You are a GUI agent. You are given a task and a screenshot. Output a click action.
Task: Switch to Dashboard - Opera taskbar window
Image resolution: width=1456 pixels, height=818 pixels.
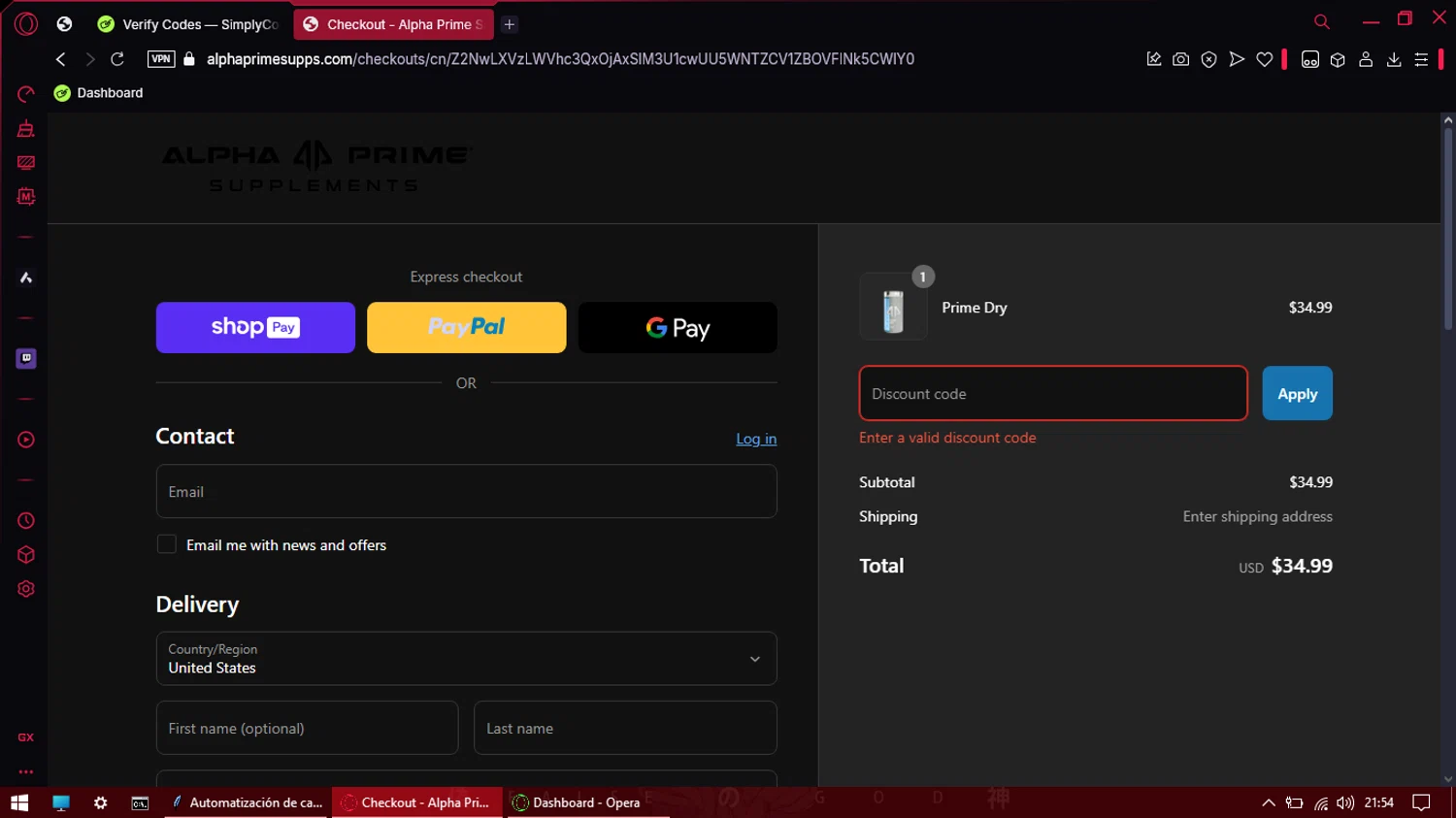click(586, 802)
